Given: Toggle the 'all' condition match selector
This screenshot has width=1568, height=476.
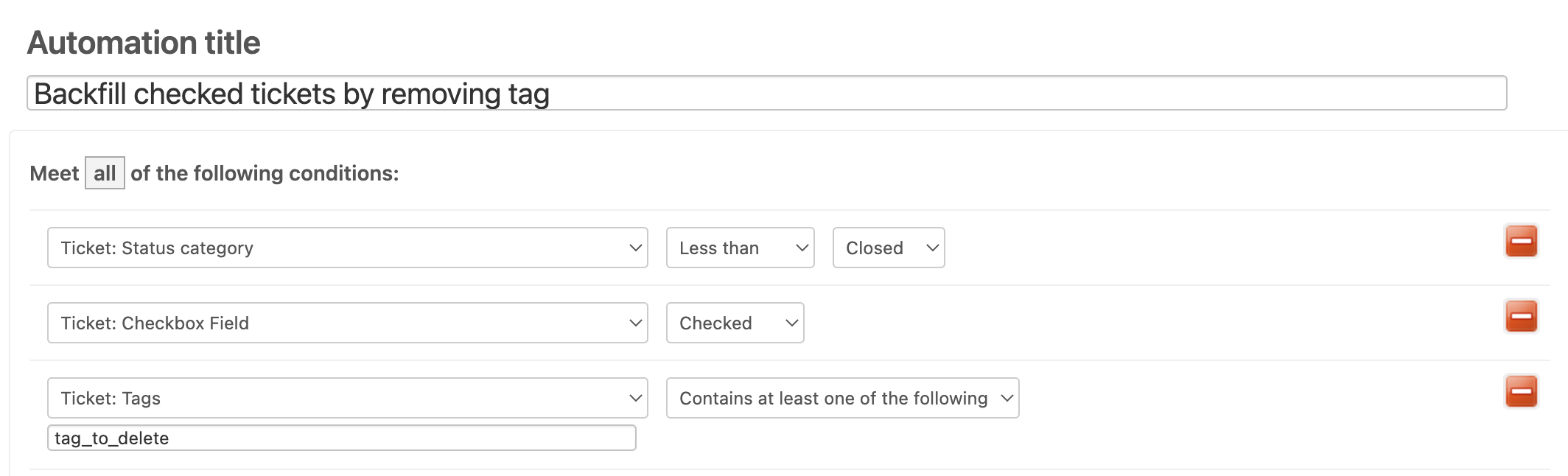Looking at the screenshot, I should (105, 173).
